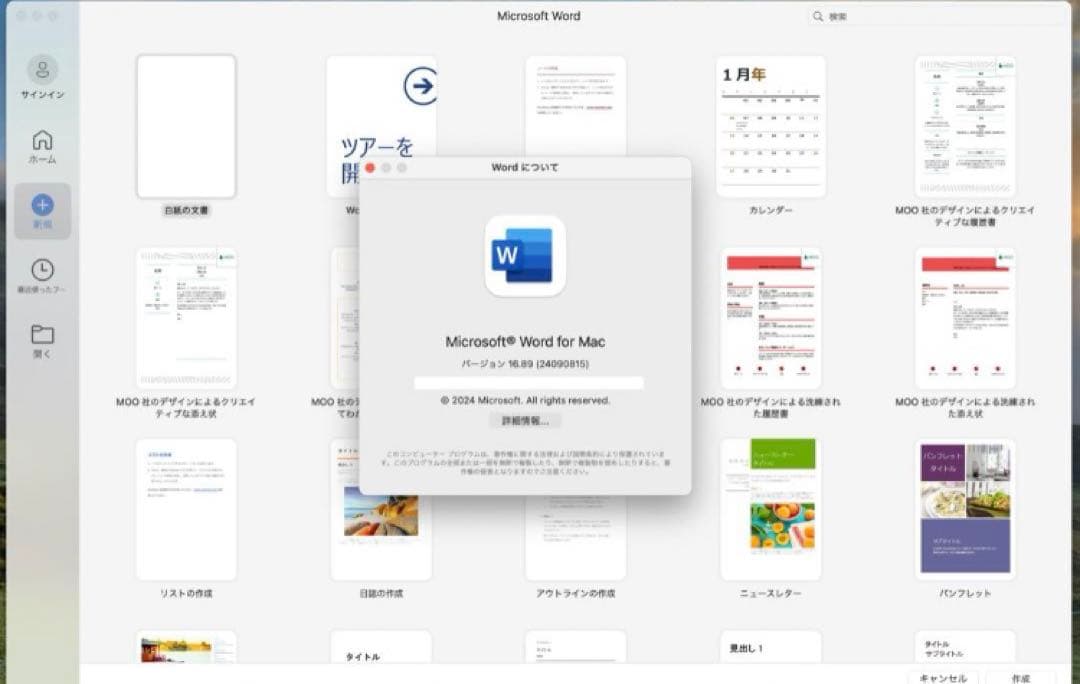Select the パンフレット template
This screenshot has height=684, width=1080.
tap(966, 508)
